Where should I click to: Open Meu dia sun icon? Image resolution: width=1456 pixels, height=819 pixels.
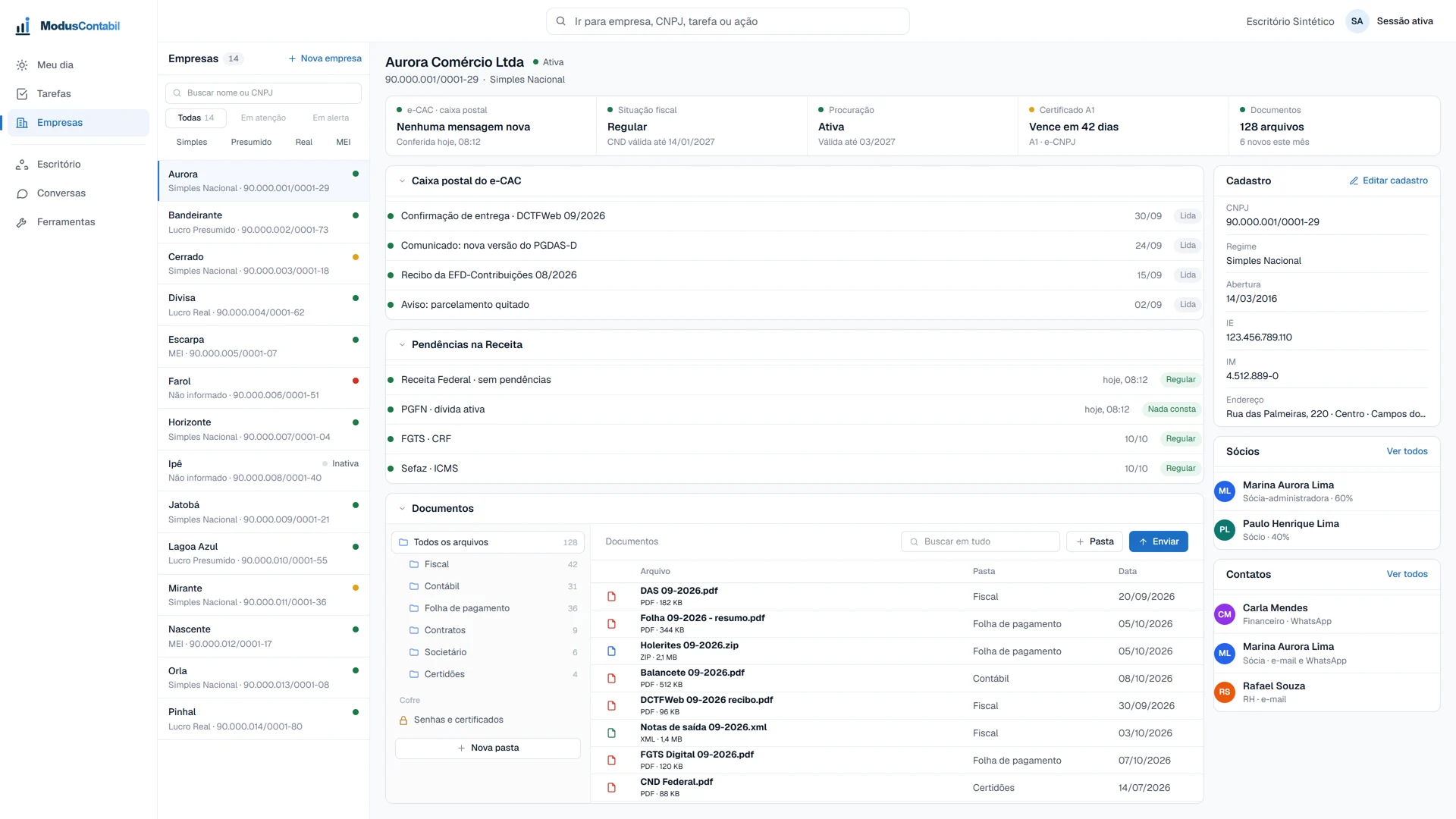point(22,65)
